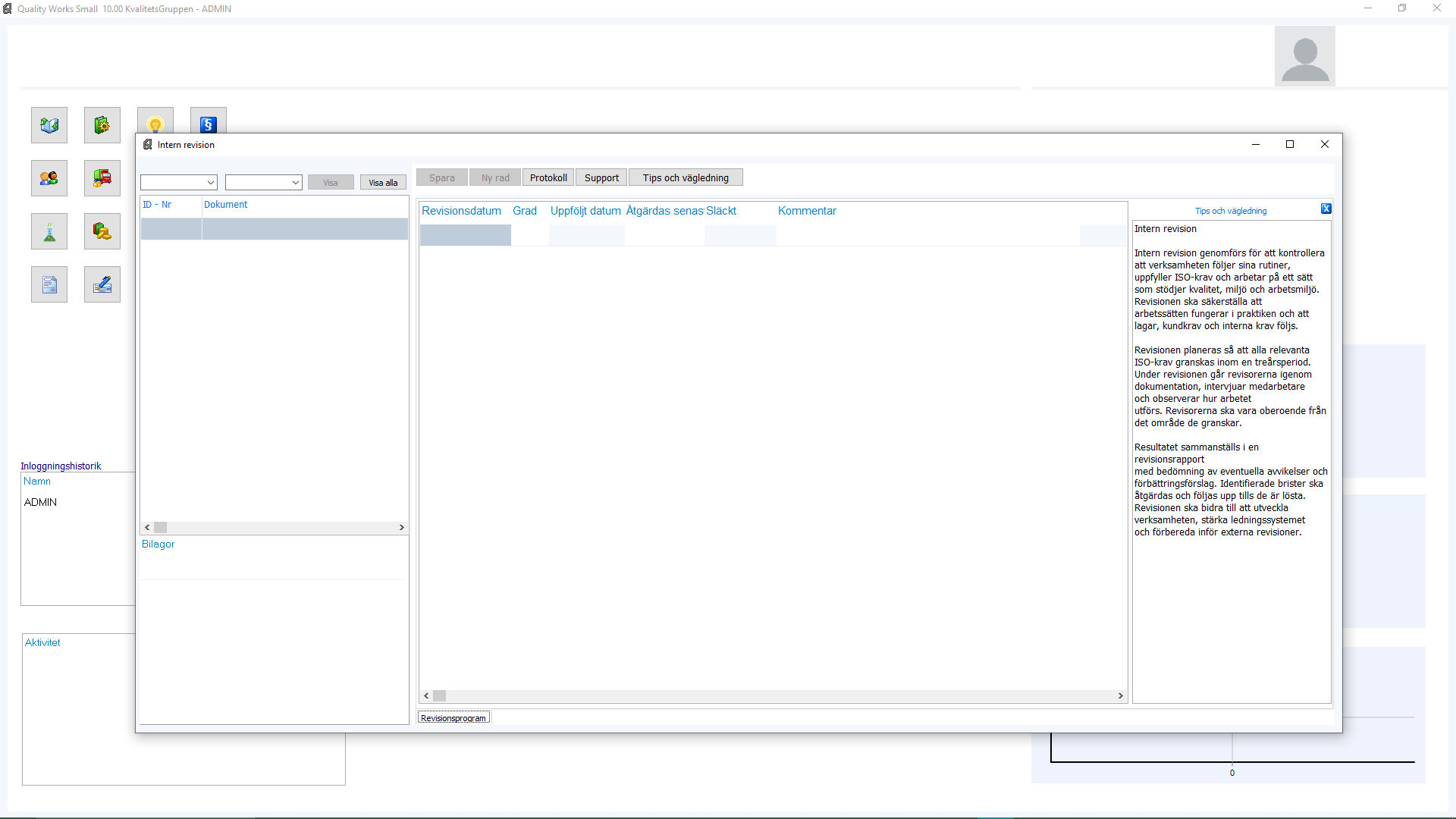The image size is (1456, 819).
Task: Open the two-people users icon
Action: (x=49, y=178)
